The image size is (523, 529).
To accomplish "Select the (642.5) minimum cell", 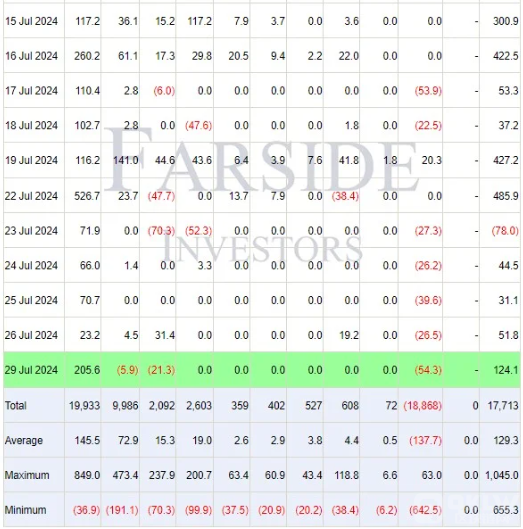I will [x=425, y=510].
